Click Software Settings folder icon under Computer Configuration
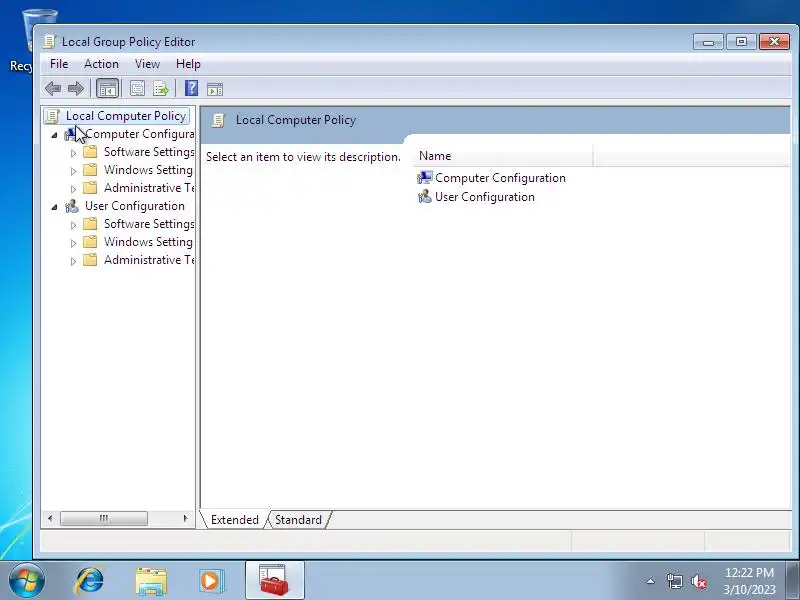Image resolution: width=800 pixels, height=600 pixels. (90, 152)
